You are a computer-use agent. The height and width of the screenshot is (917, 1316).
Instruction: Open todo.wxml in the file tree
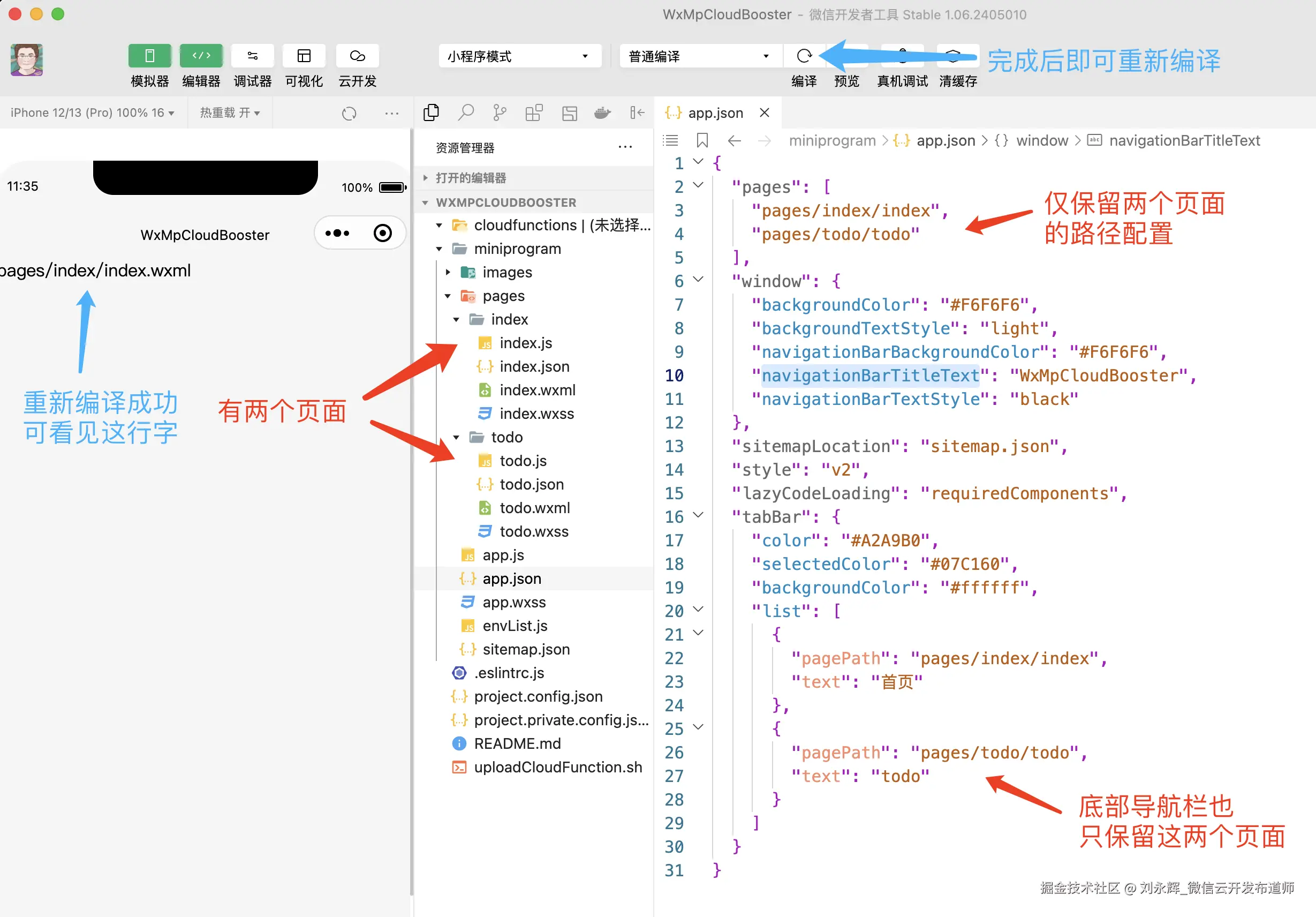click(x=534, y=508)
